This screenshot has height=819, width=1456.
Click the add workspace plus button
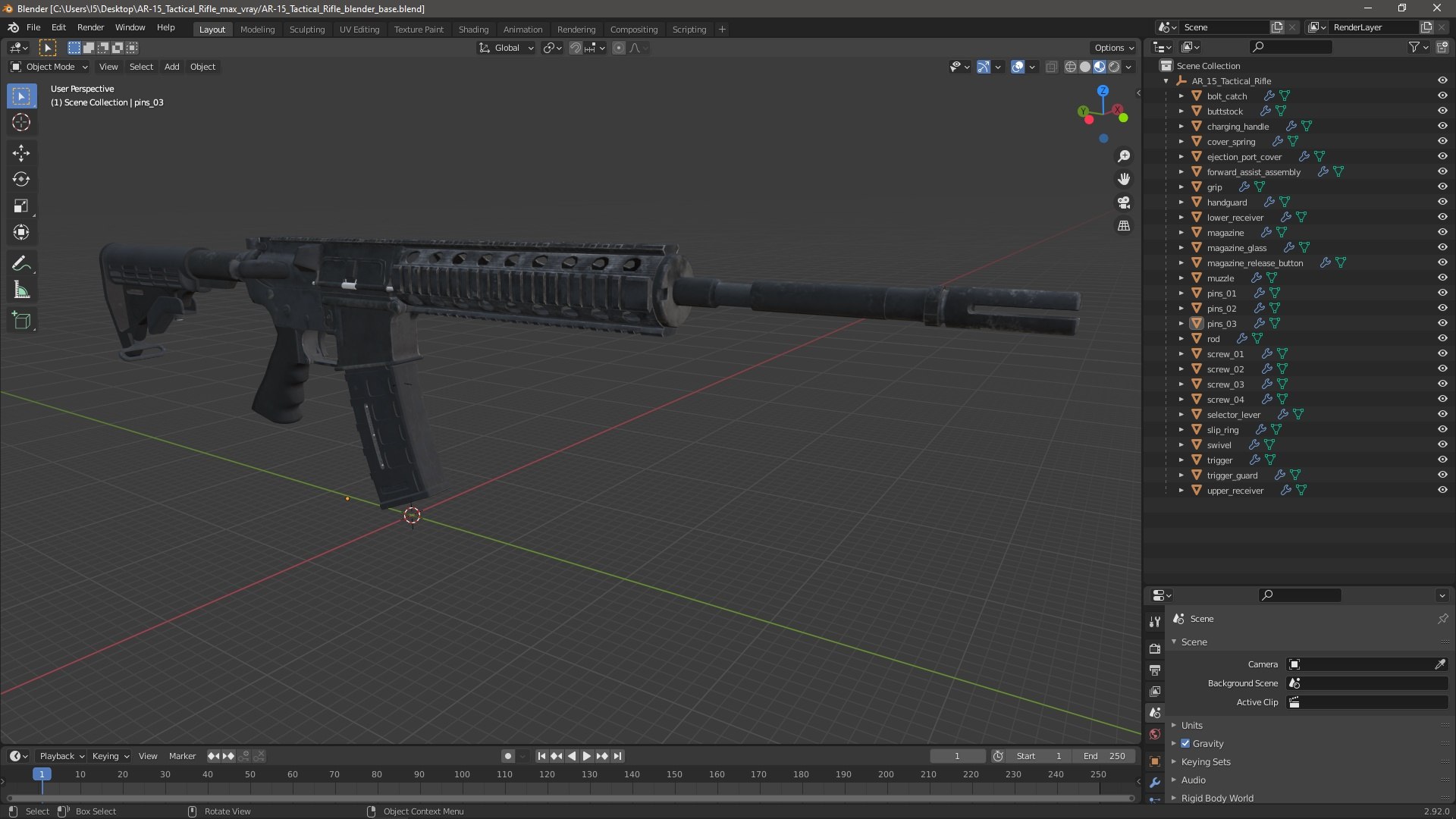(x=722, y=30)
